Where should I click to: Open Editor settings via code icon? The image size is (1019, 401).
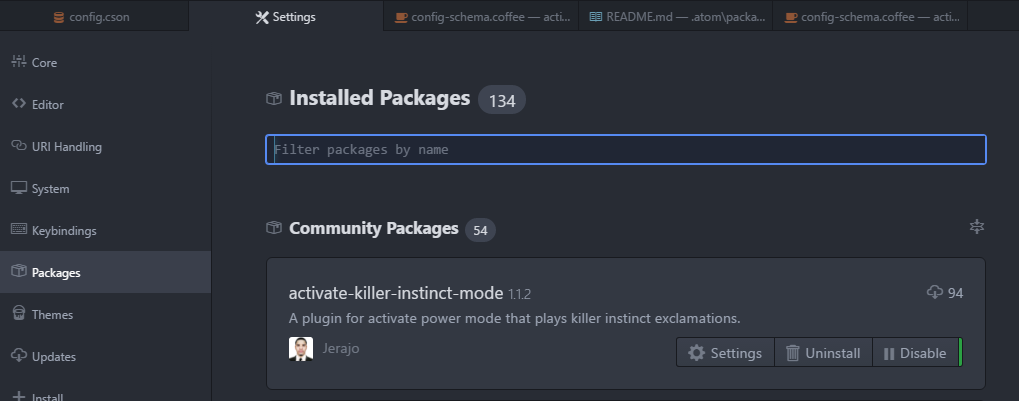click(x=19, y=104)
